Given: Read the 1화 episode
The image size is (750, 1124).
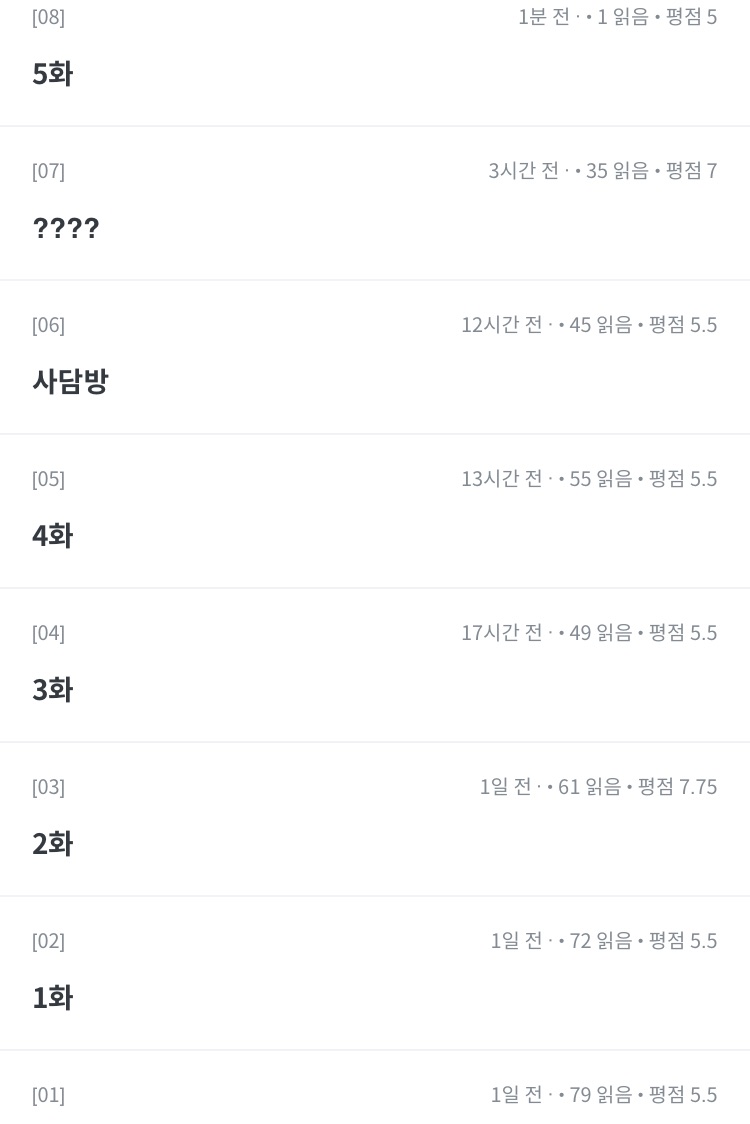Looking at the screenshot, I should (52, 997).
